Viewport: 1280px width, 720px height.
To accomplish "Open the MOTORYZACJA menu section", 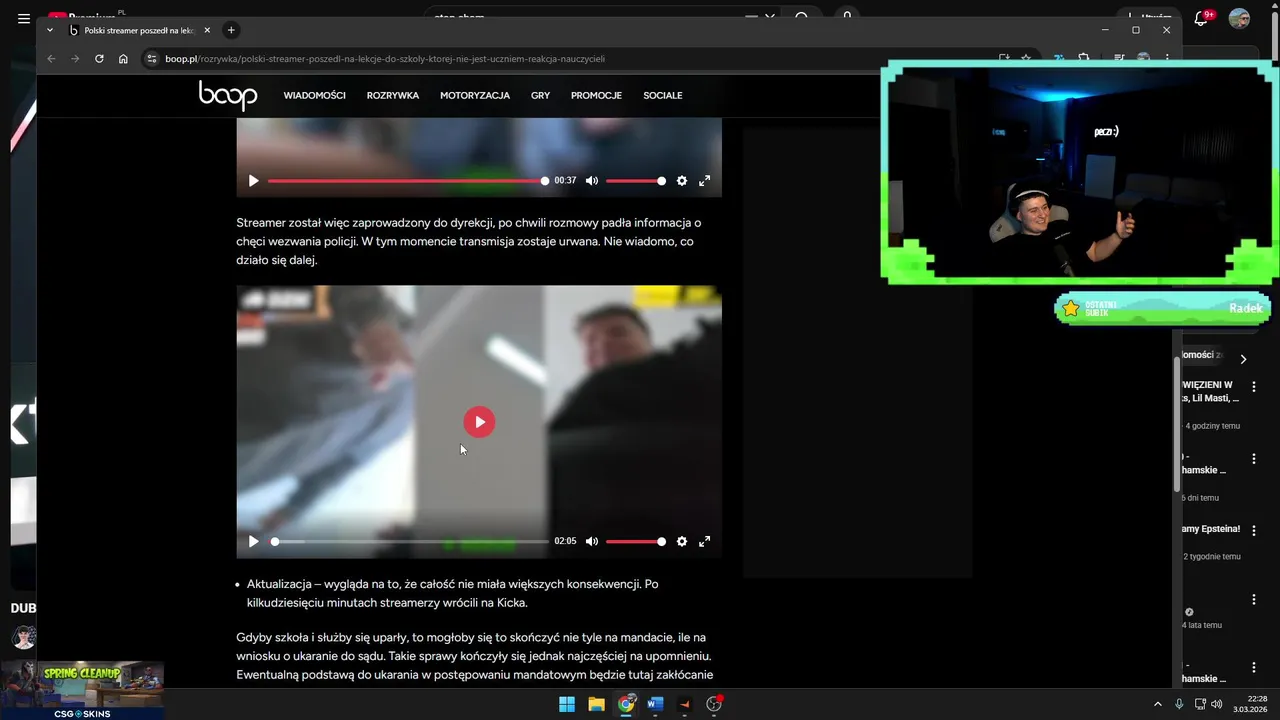I will [x=475, y=96].
